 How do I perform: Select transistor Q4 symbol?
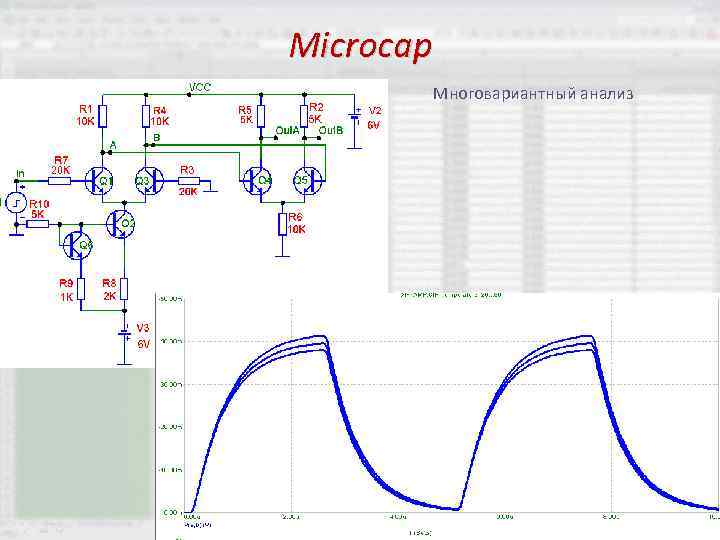[x=257, y=181]
